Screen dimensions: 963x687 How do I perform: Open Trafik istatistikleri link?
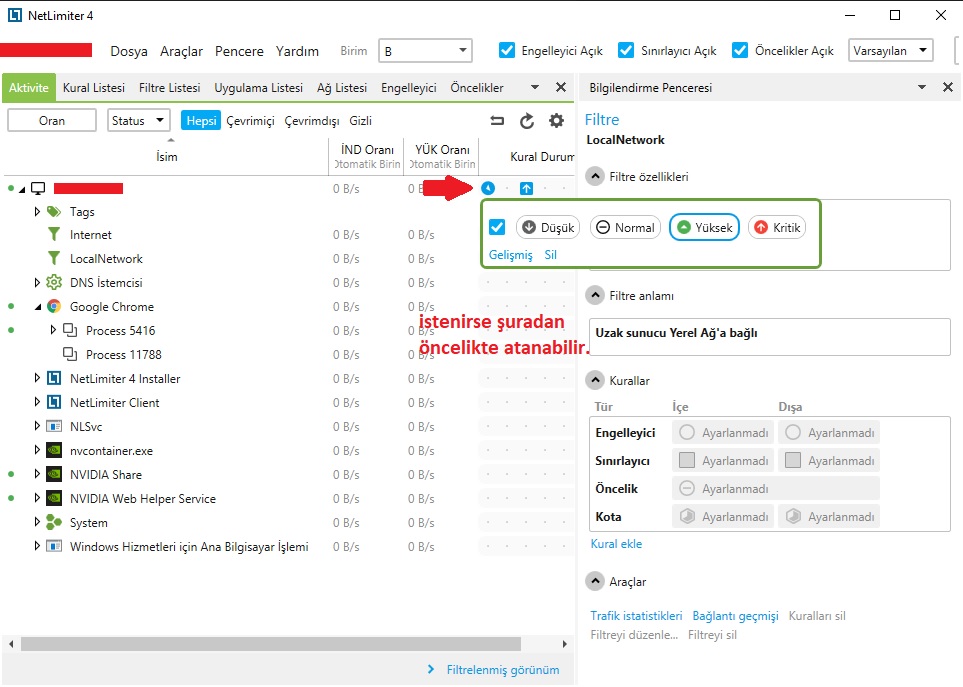[636, 616]
